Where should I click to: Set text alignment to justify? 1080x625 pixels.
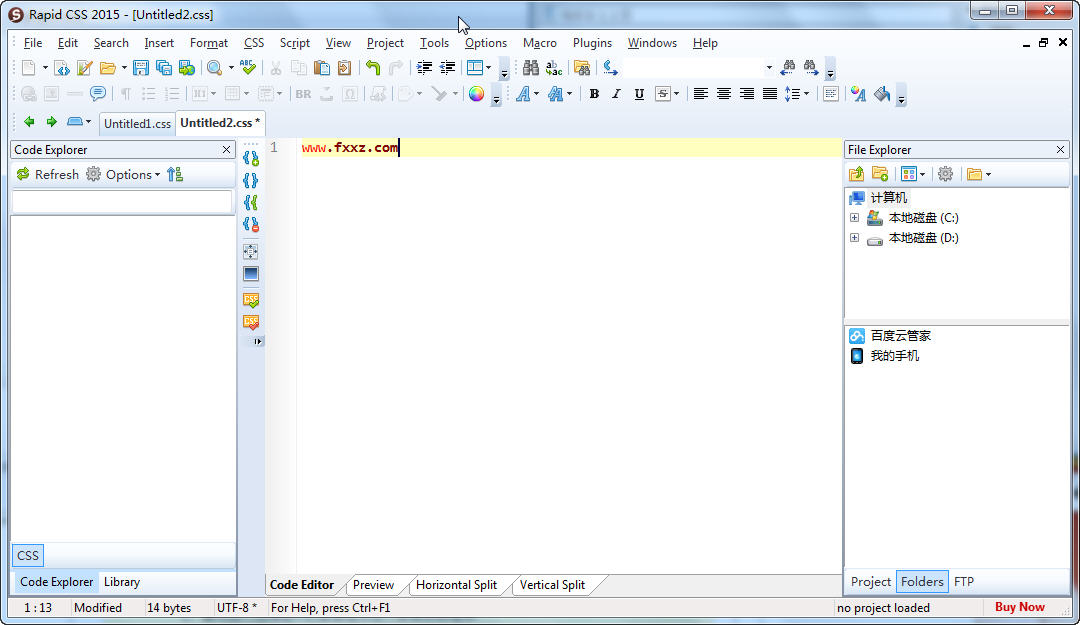click(x=770, y=94)
